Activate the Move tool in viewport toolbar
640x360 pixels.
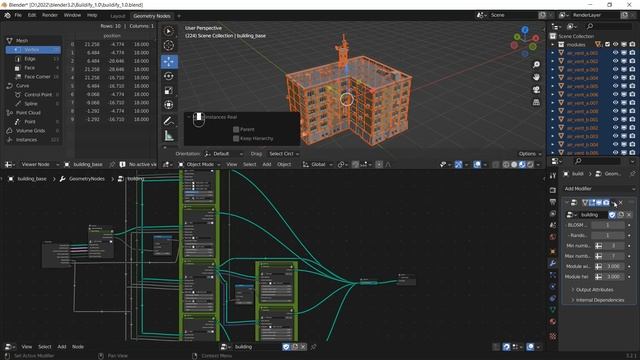coord(169,61)
